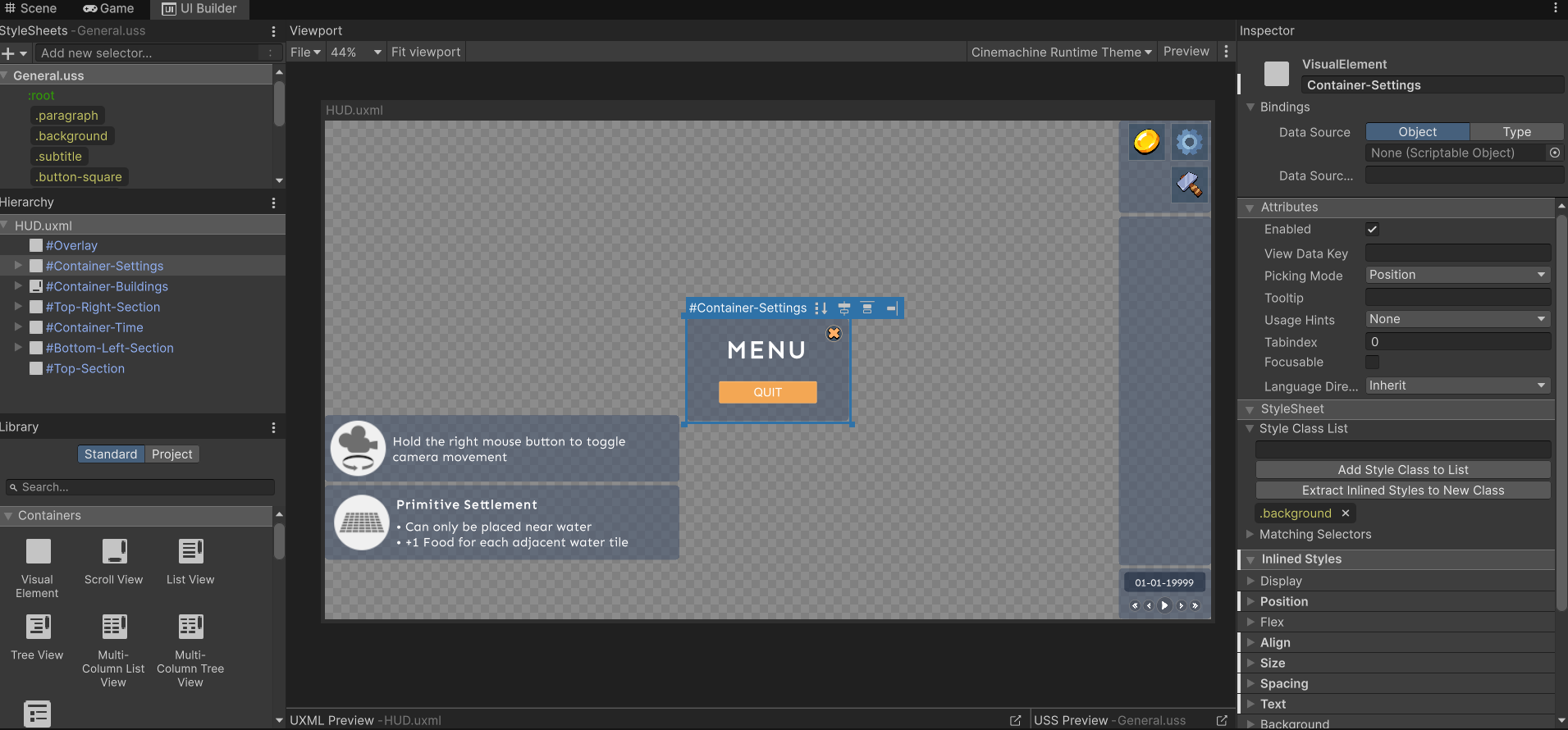Click the Scroll View library item
1568x730 pixels.
tap(114, 562)
